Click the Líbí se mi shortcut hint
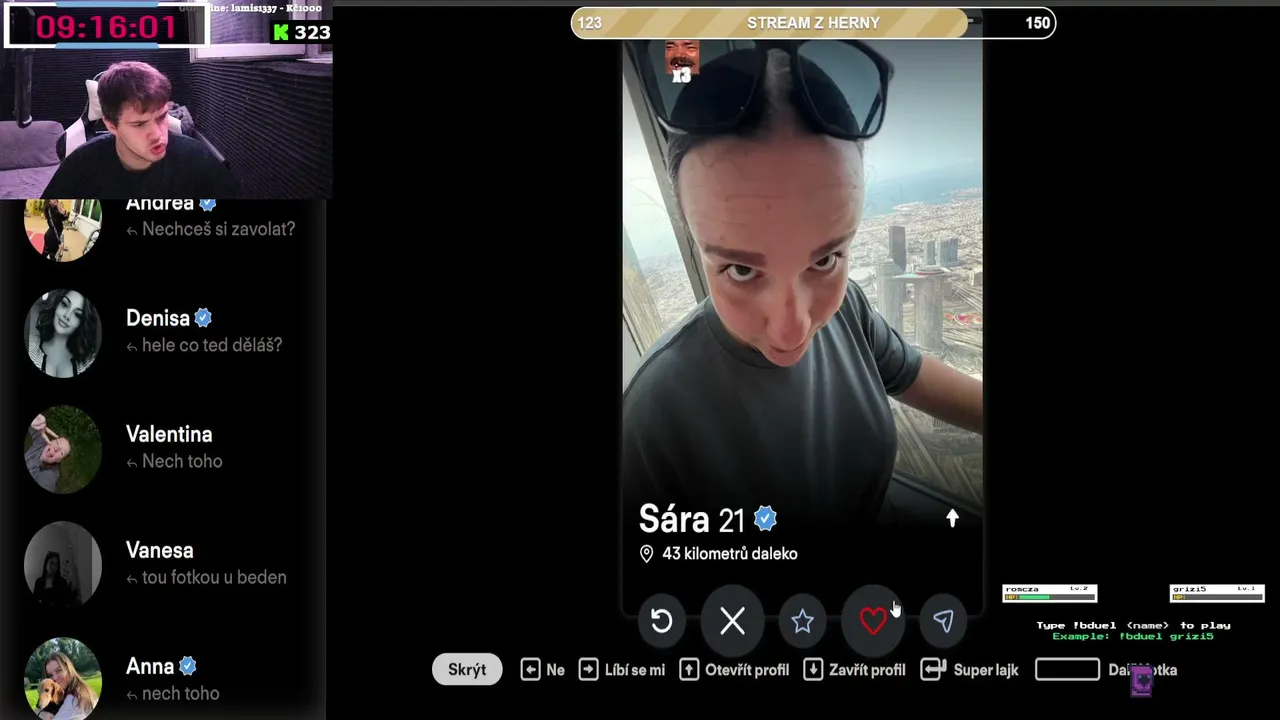The height and width of the screenshot is (720, 1280). click(x=622, y=670)
